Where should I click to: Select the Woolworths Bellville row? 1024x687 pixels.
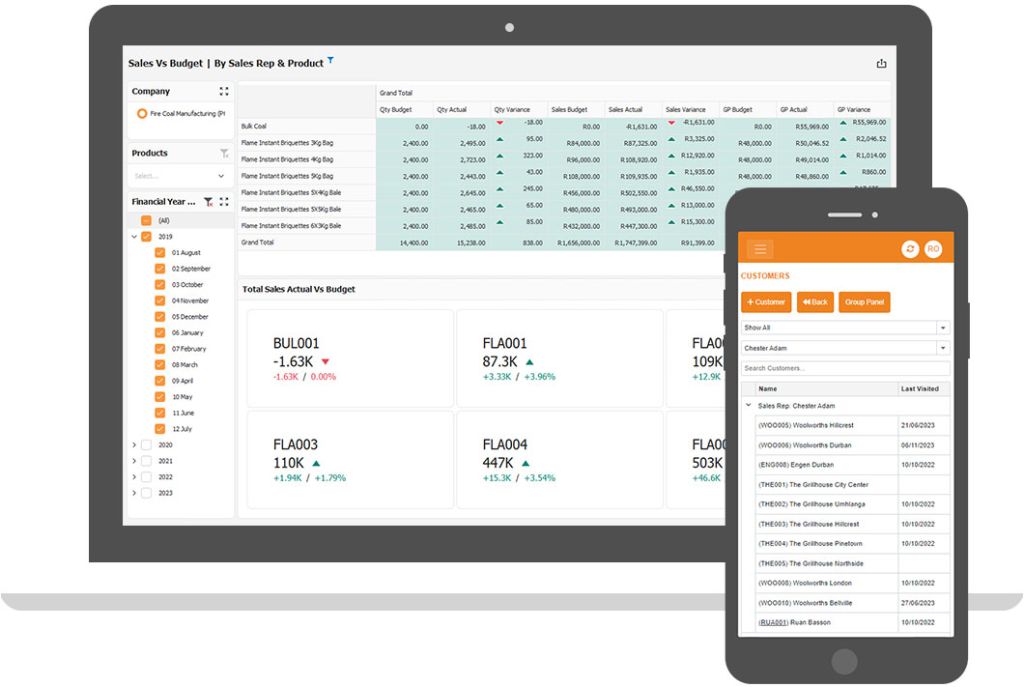pyautogui.click(x=852, y=603)
